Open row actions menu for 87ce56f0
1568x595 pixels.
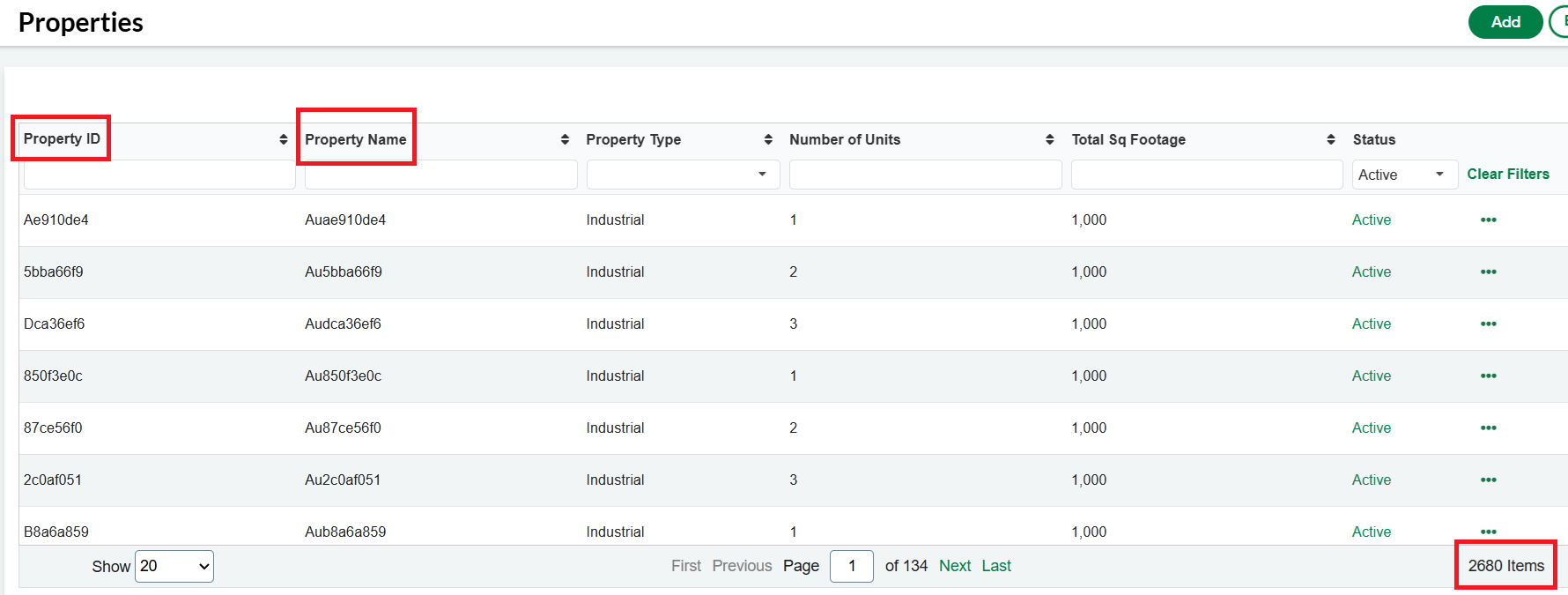[1488, 428]
